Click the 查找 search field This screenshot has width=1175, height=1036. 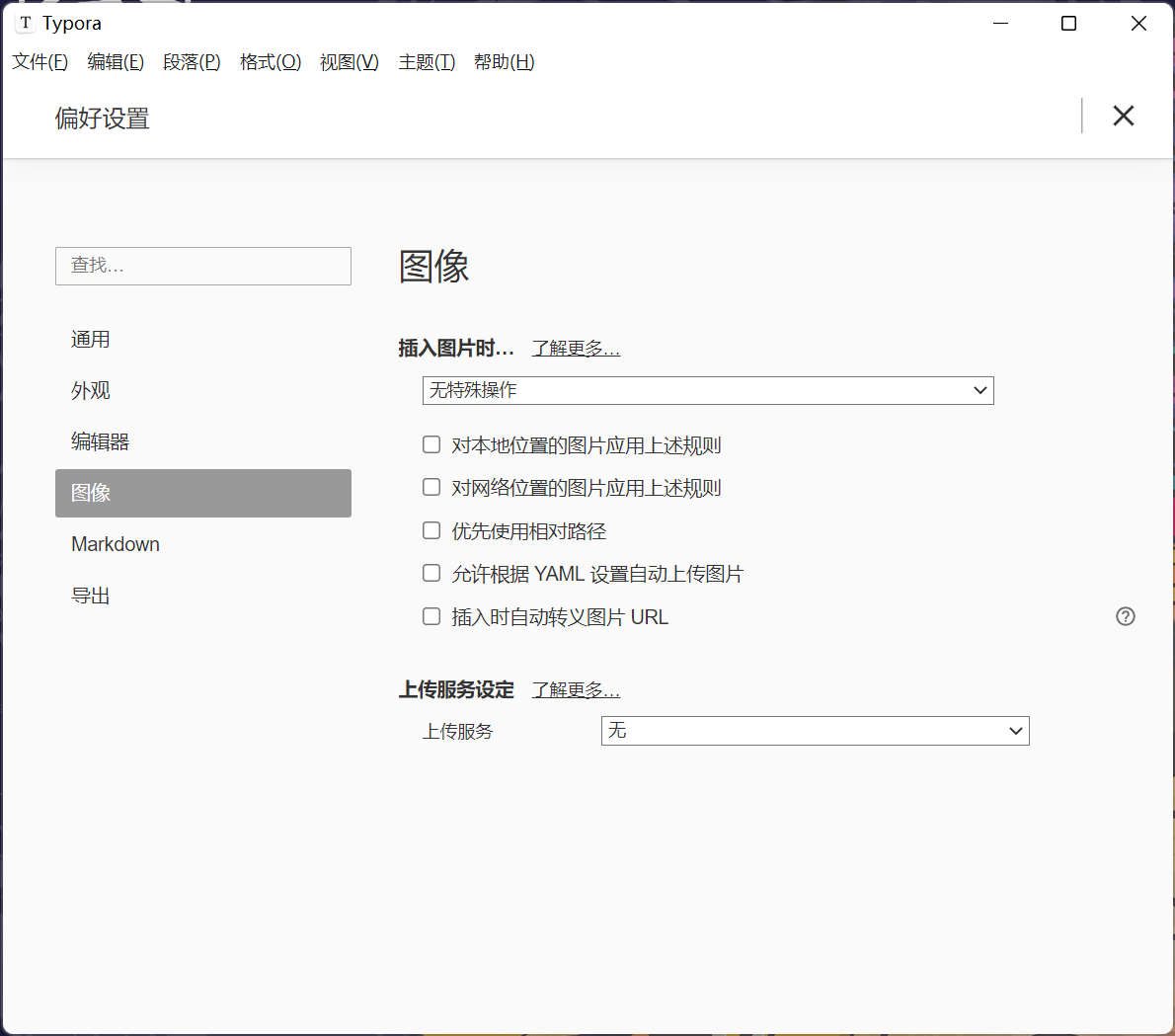(202, 266)
